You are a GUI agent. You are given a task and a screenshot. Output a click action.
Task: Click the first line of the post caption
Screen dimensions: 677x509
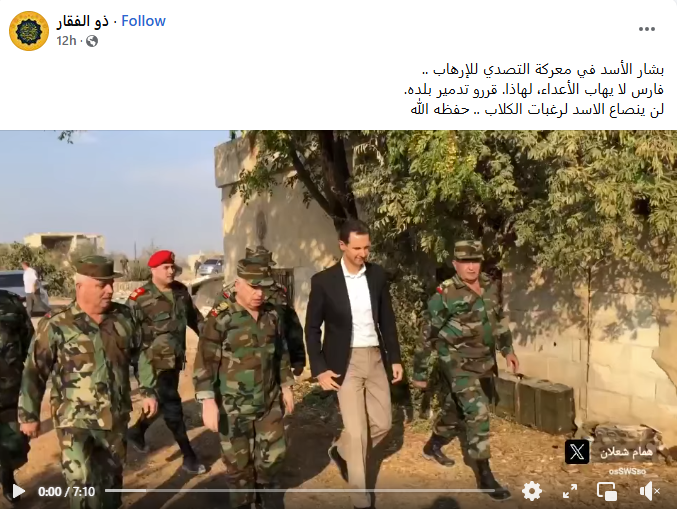(x=542, y=70)
